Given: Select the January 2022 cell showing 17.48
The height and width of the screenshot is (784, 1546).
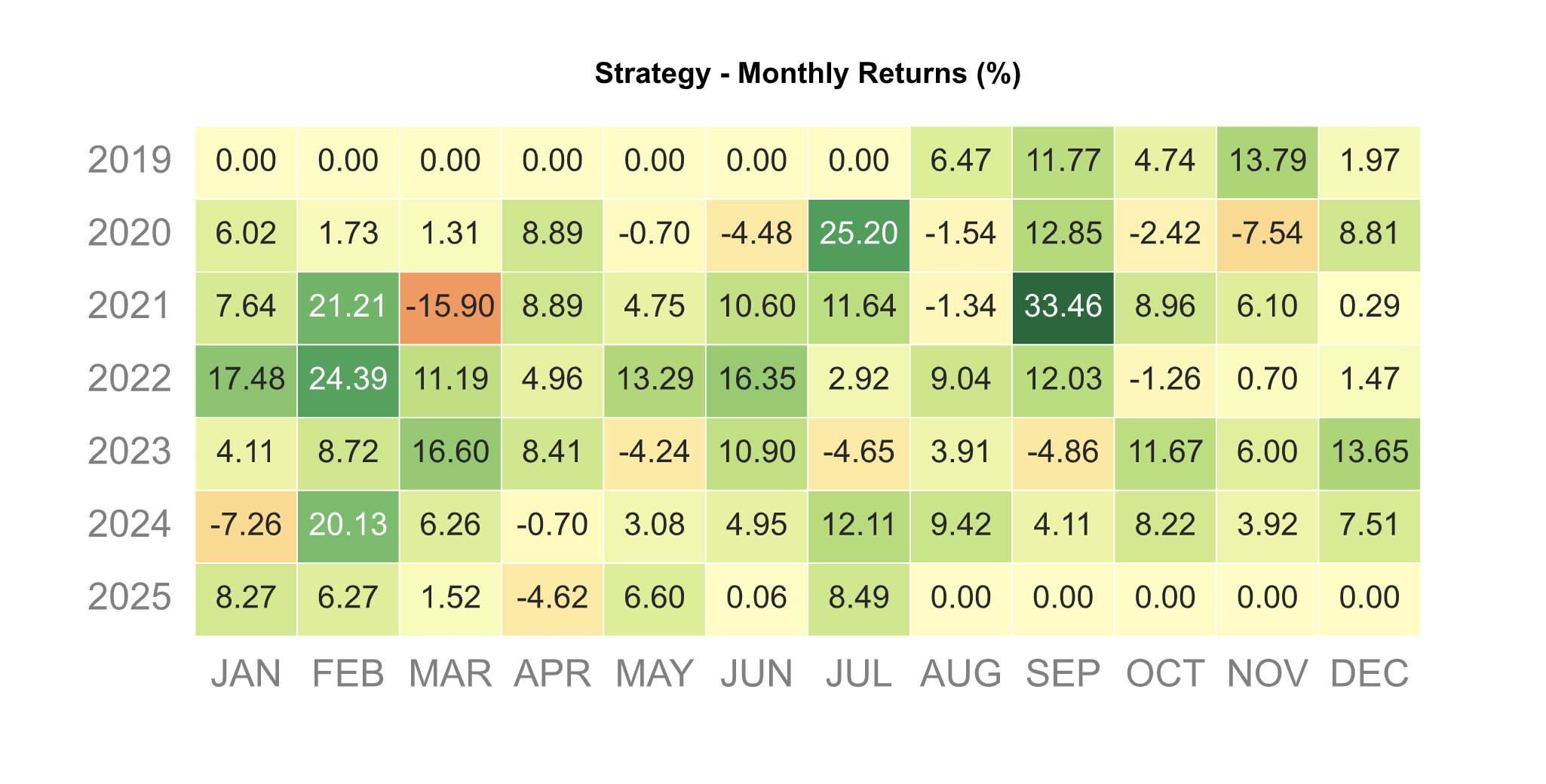Looking at the screenshot, I should (x=246, y=379).
